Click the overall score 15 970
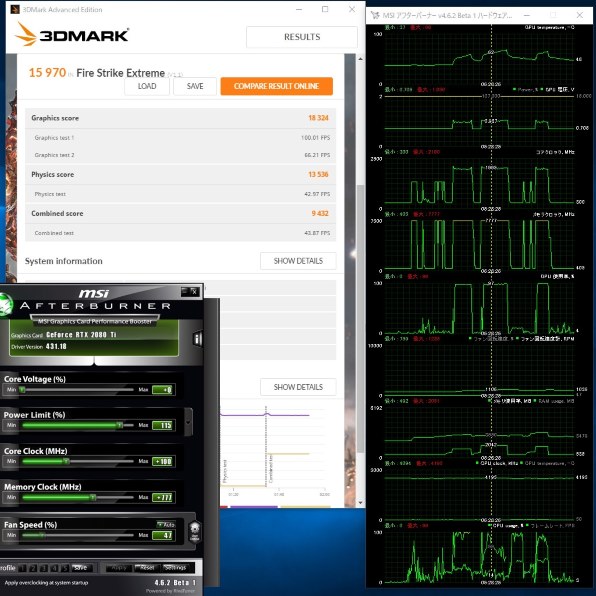The height and width of the screenshot is (596, 596). point(47,73)
